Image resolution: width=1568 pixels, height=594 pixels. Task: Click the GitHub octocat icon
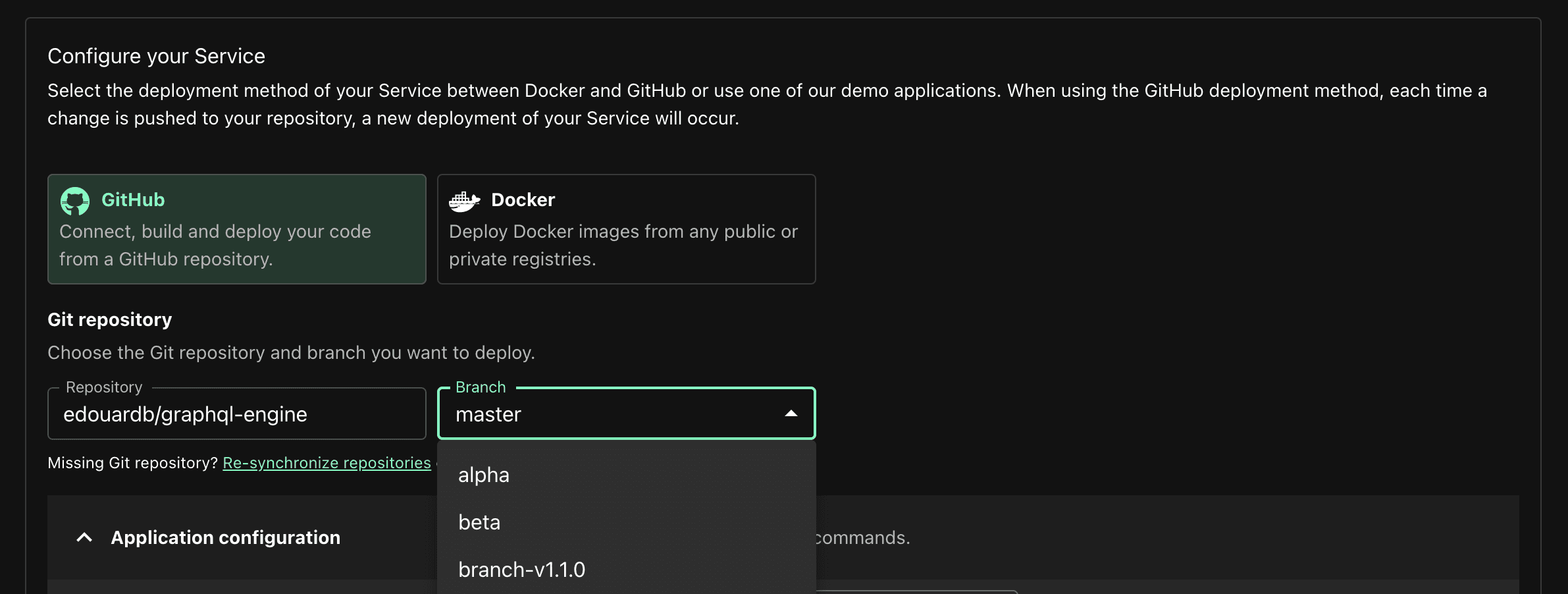[x=75, y=201]
